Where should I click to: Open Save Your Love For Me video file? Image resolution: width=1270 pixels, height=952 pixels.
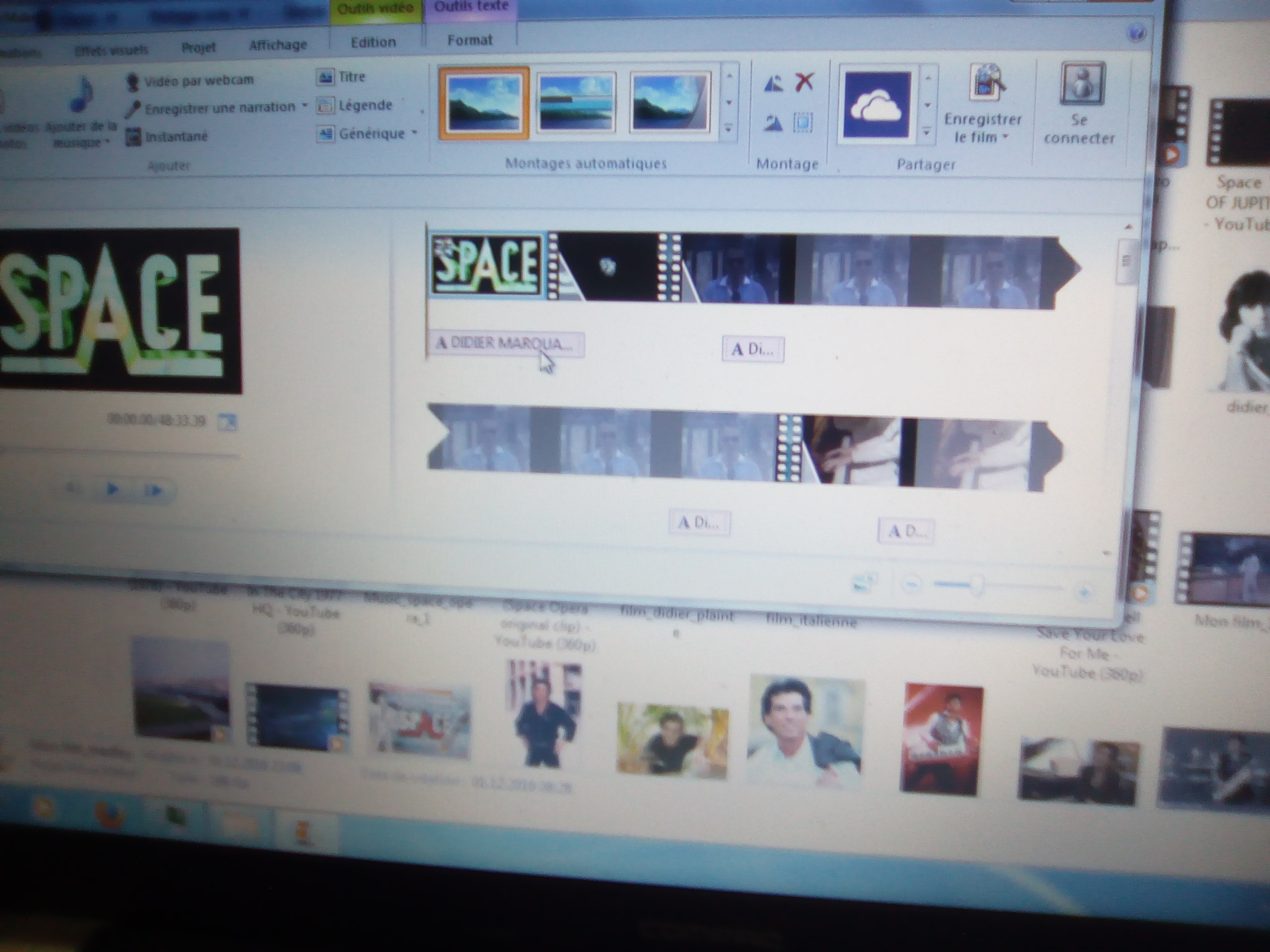coord(1088,653)
